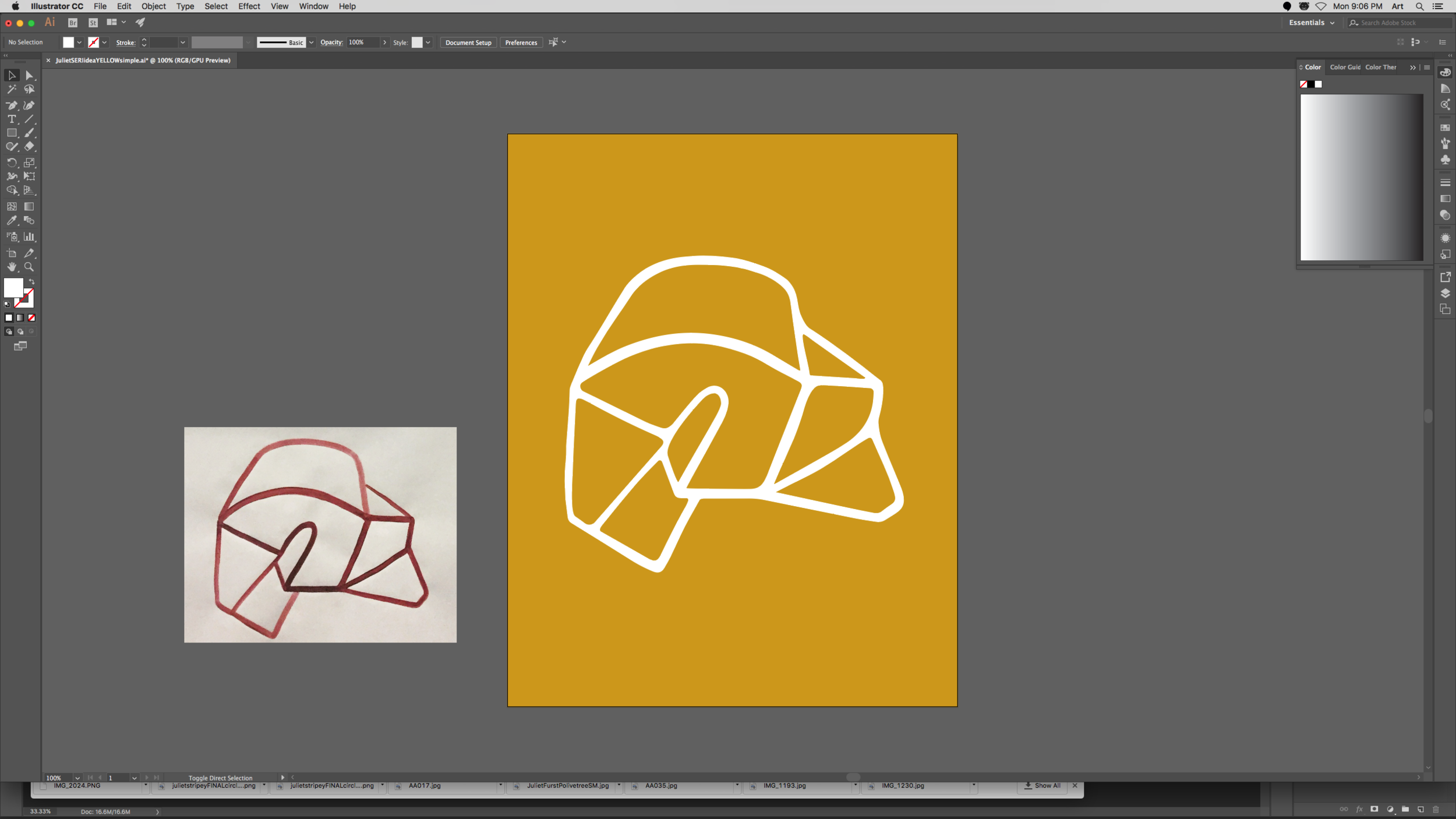This screenshot has height=819, width=1456.
Task: Open the Essentials workspace switcher
Action: click(x=1312, y=23)
